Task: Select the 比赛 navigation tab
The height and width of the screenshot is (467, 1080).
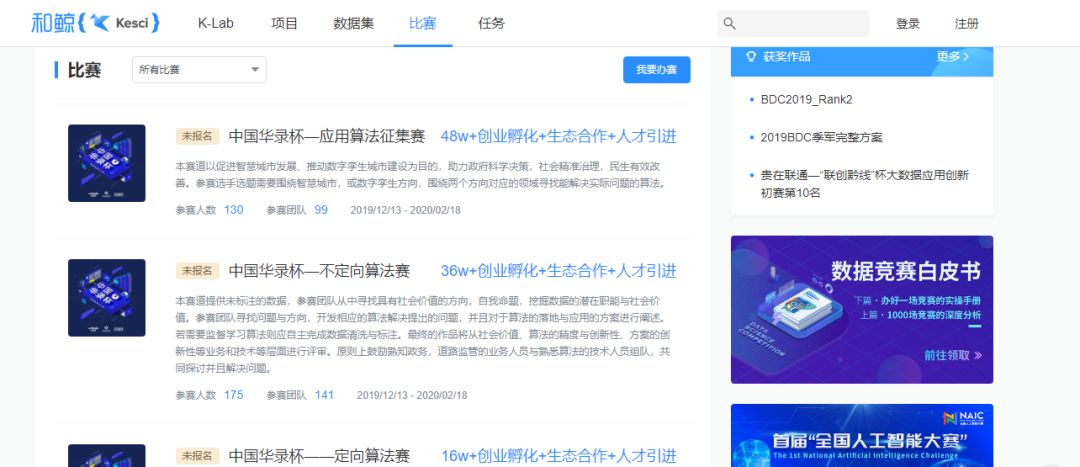Action: pyautogui.click(x=423, y=23)
